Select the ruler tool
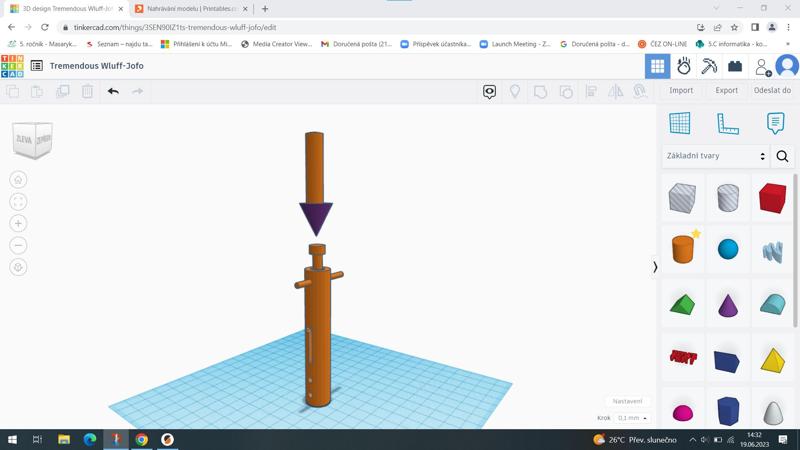This screenshot has height=450, width=800. coord(728,123)
